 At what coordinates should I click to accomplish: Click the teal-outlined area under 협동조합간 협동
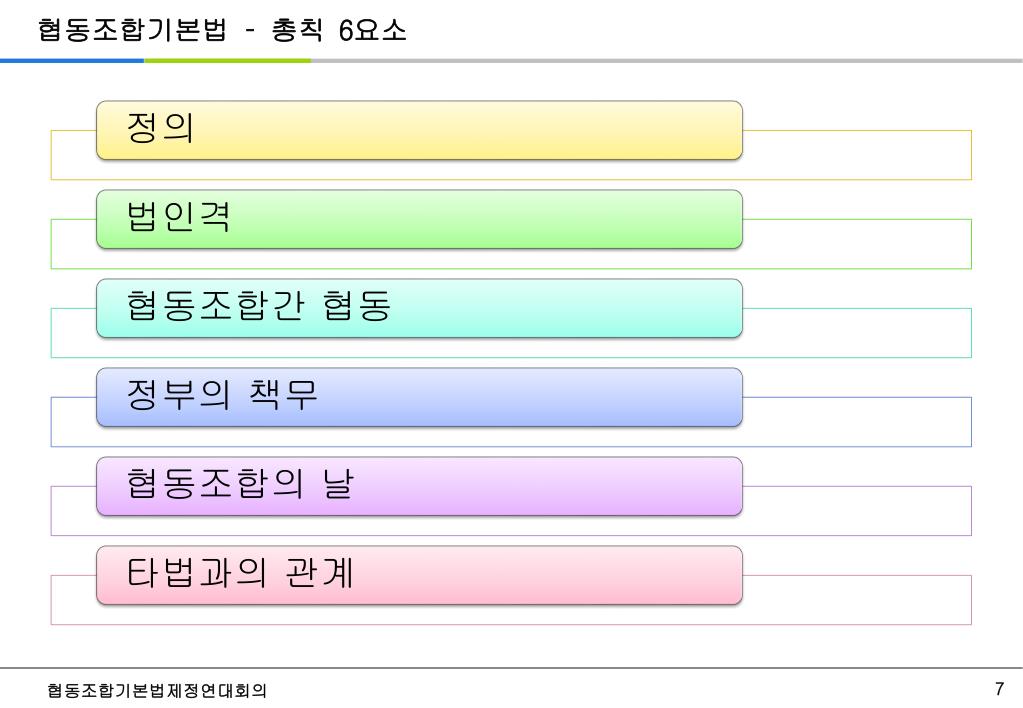coord(511,348)
